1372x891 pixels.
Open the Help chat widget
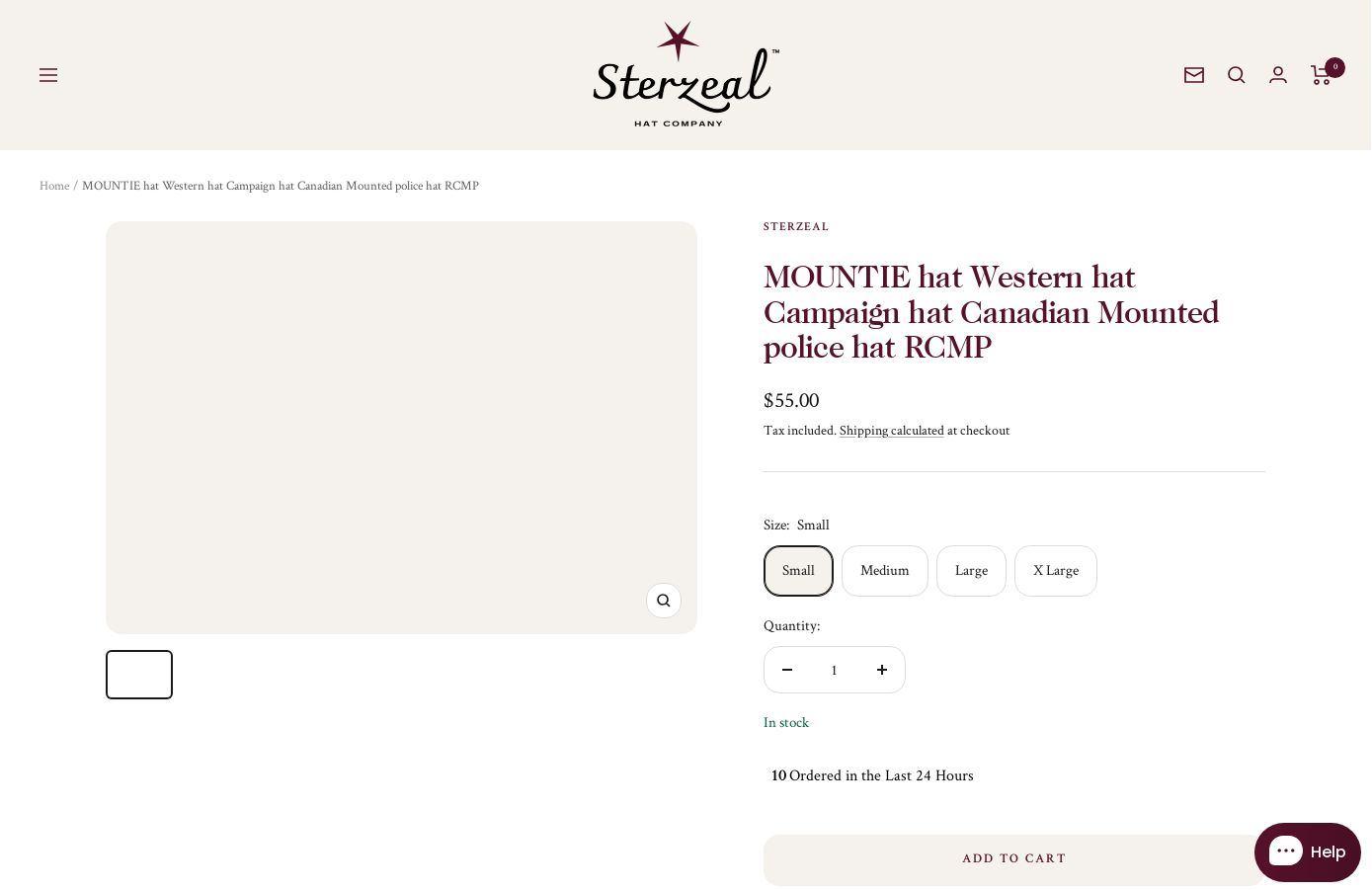[1308, 852]
